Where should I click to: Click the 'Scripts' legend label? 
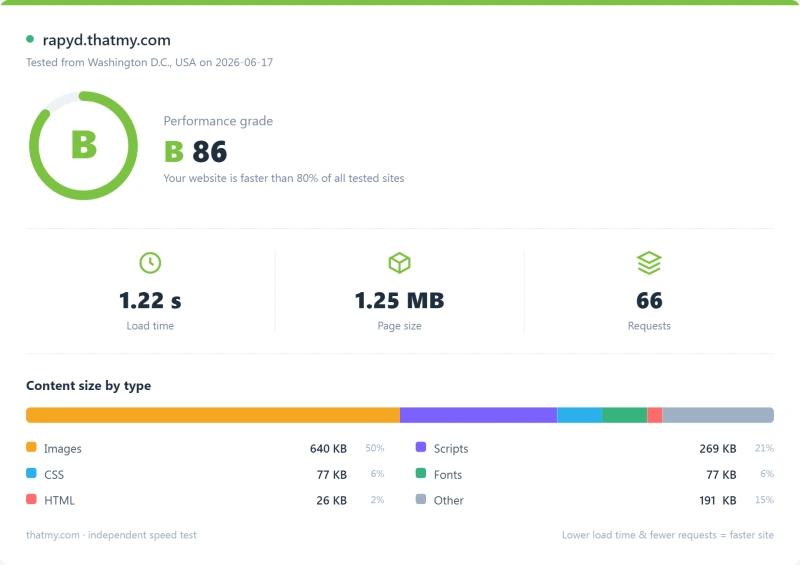pos(451,449)
